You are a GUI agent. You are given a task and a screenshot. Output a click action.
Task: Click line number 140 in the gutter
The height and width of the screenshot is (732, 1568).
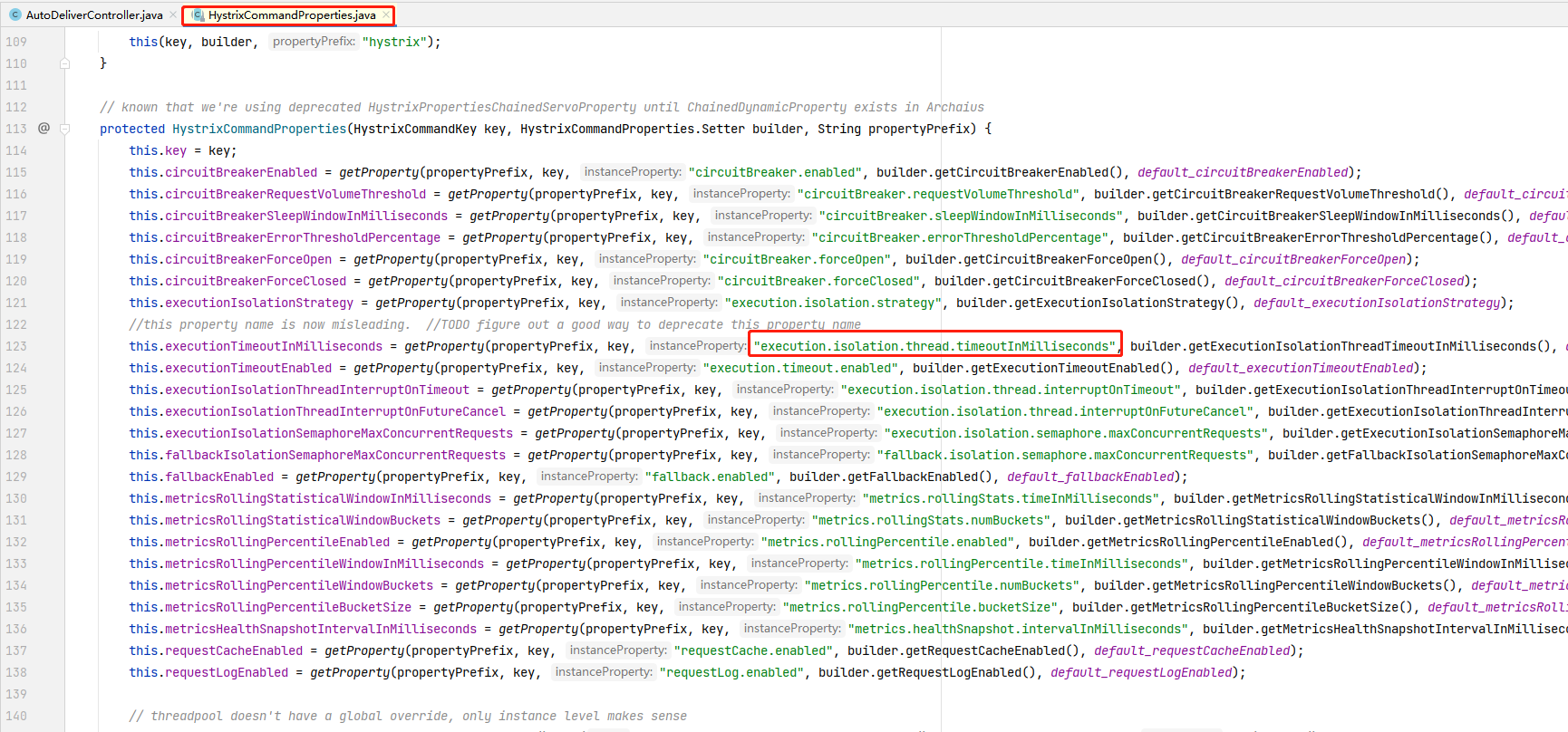coord(16,716)
